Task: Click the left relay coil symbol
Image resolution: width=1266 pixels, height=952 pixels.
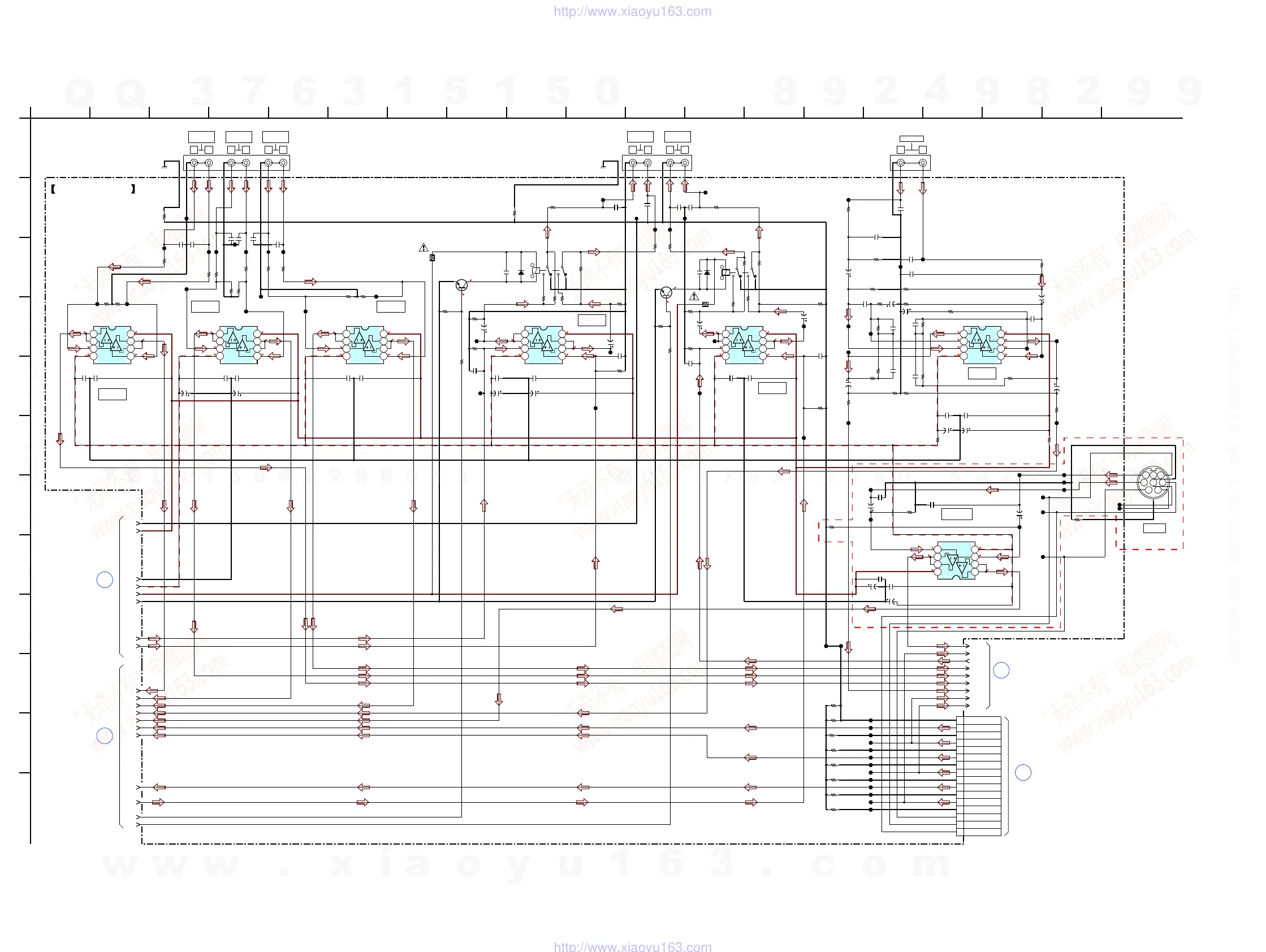Action: point(535,270)
